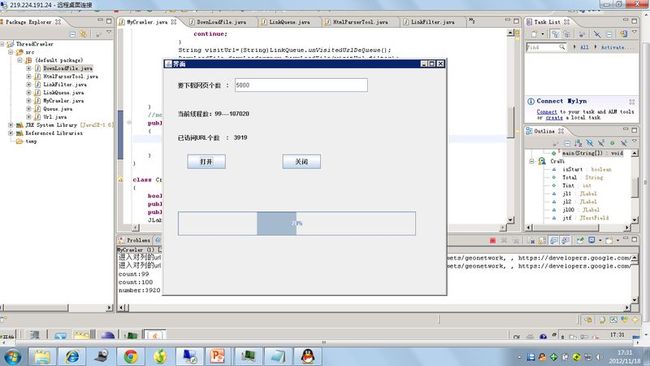Switch to LinkFilter.java editor tab
This screenshot has width=650, height=366.
click(432, 22)
